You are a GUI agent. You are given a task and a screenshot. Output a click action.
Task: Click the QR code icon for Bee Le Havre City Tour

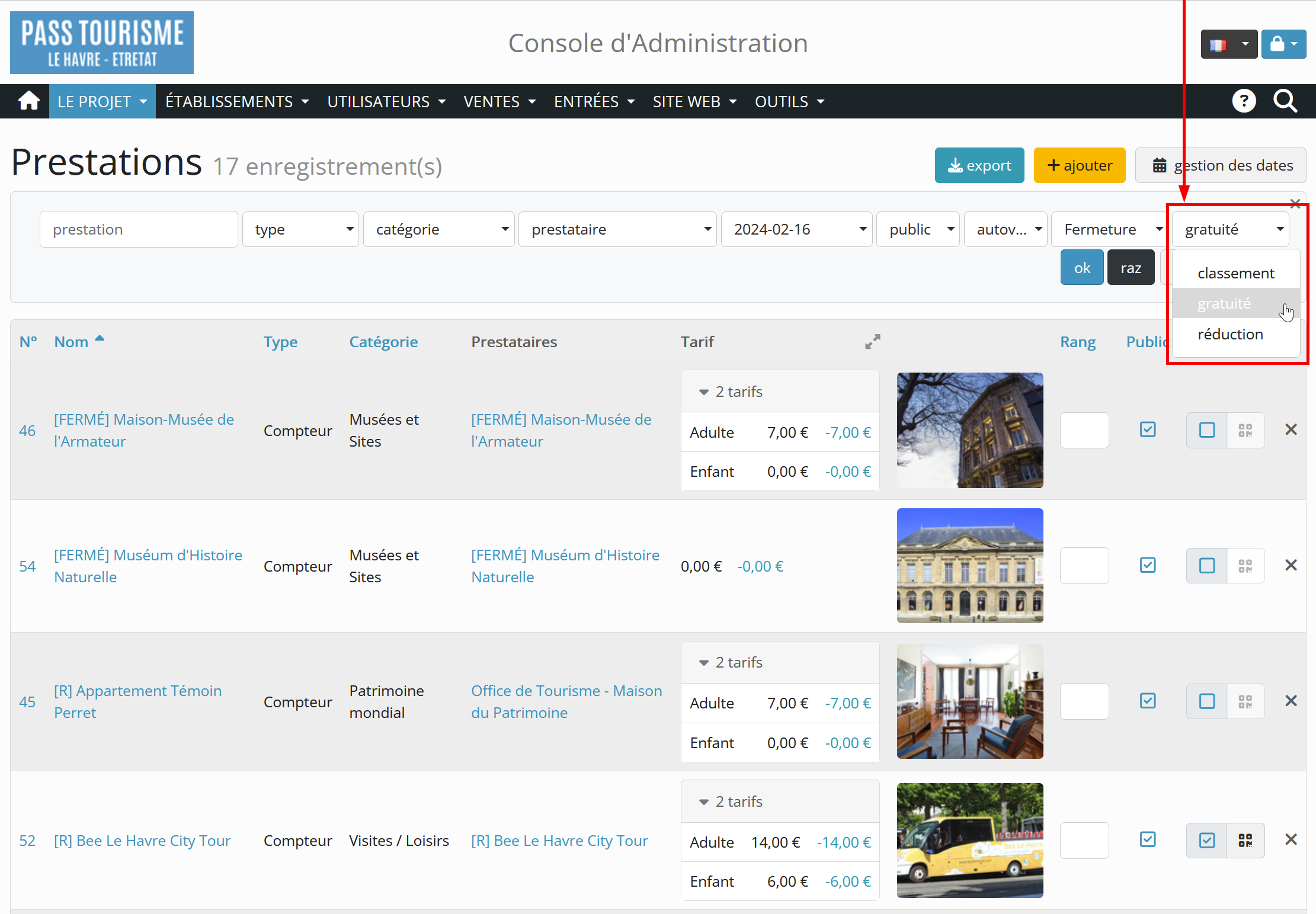click(x=1245, y=840)
